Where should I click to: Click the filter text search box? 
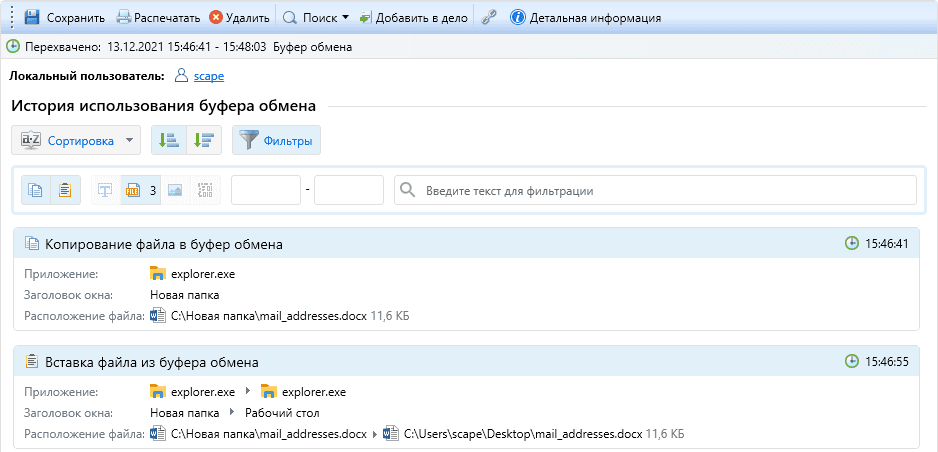click(655, 190)
